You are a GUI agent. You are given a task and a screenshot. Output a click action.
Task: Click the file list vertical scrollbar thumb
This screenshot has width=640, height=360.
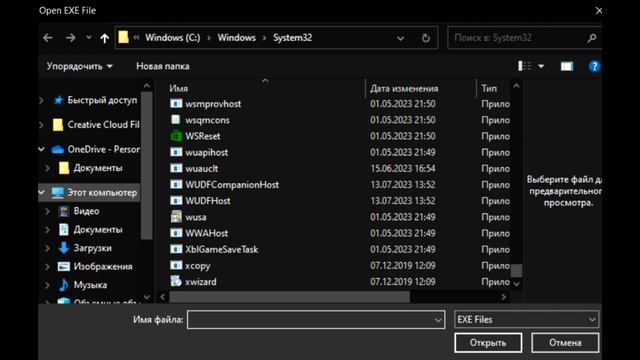pos(516,270)
